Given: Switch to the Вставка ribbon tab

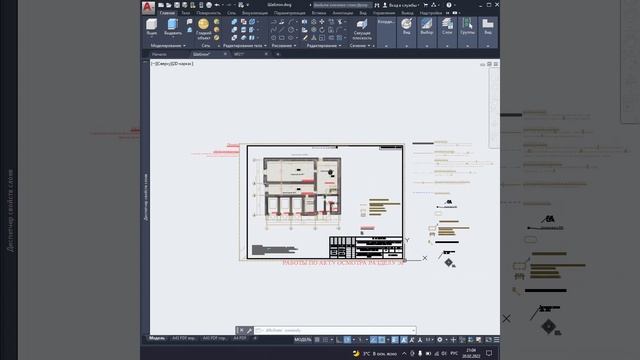Looking at the screenshot, I should click(x=319, y=13).
